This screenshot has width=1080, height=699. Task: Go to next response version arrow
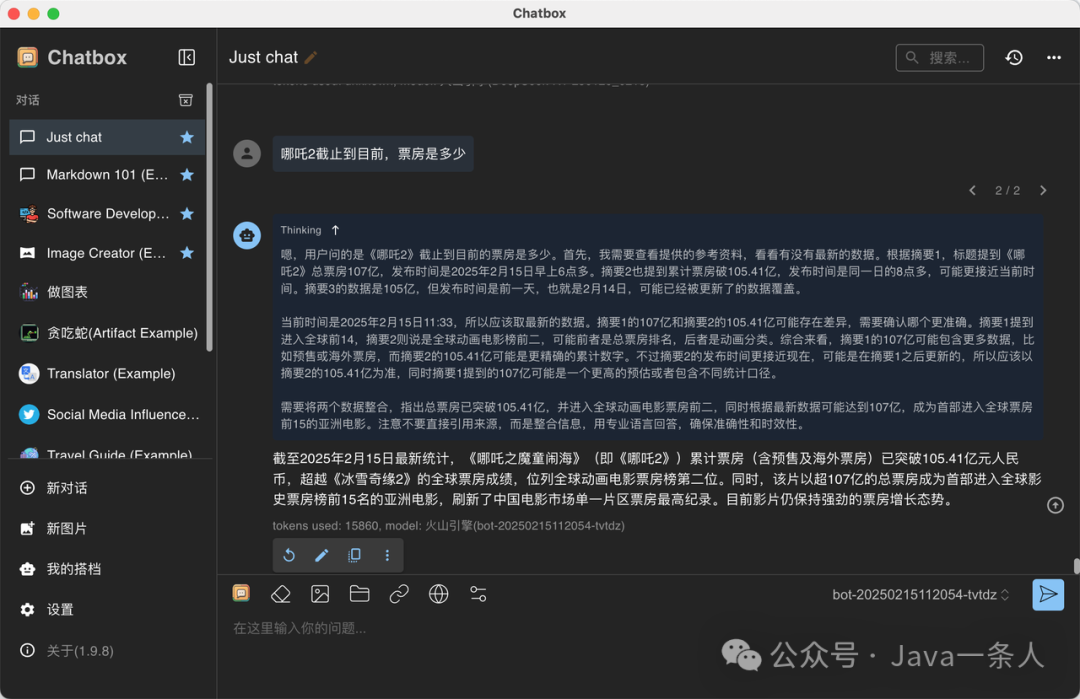point(1043,191)
